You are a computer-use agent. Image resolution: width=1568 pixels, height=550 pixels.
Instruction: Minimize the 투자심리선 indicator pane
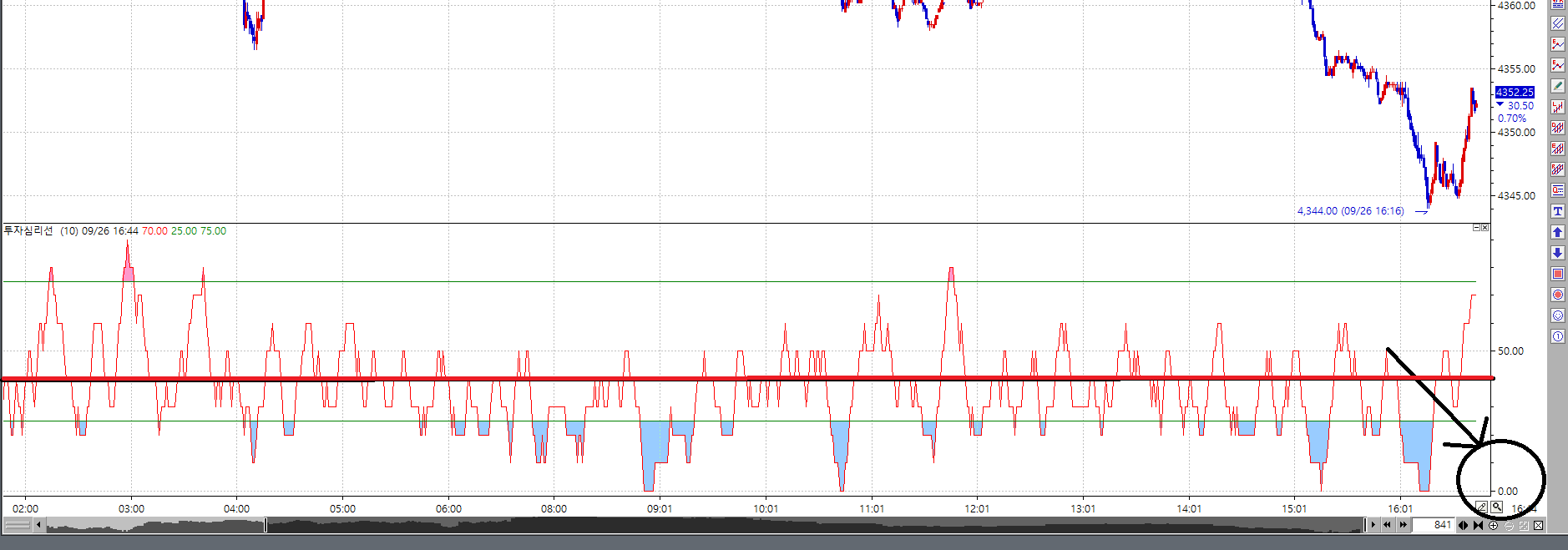coord(1476,228)
